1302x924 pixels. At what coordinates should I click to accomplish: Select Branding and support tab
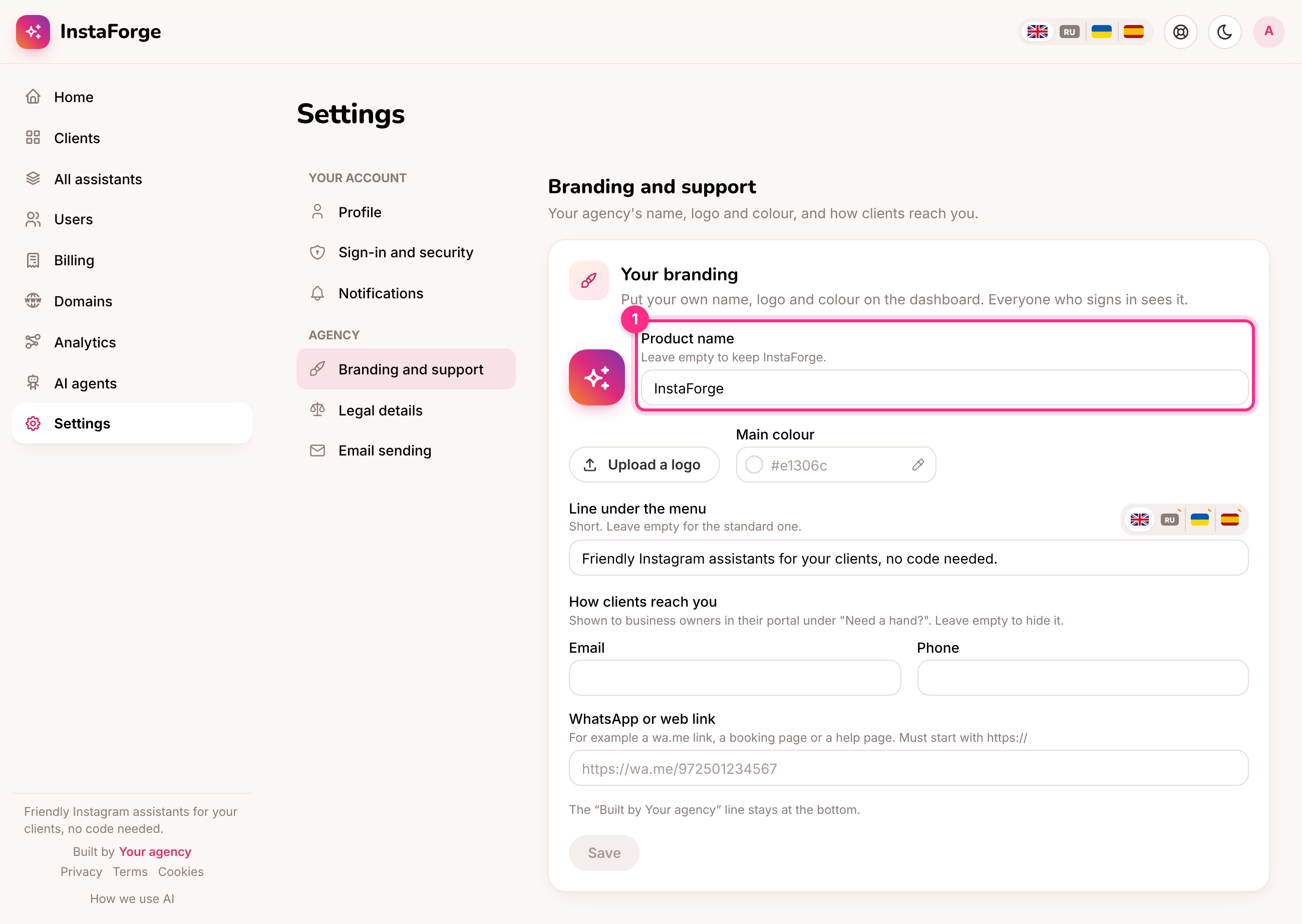[406, 369]
